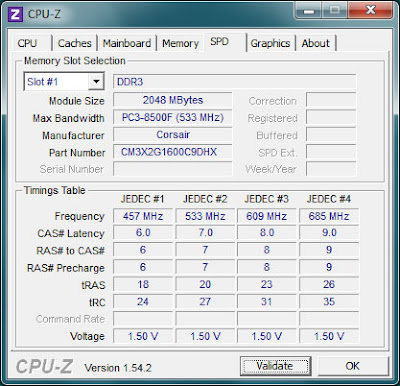Screen dimensions: 400x386
Task: Select the Memory tab
Action: coord(180,43)
